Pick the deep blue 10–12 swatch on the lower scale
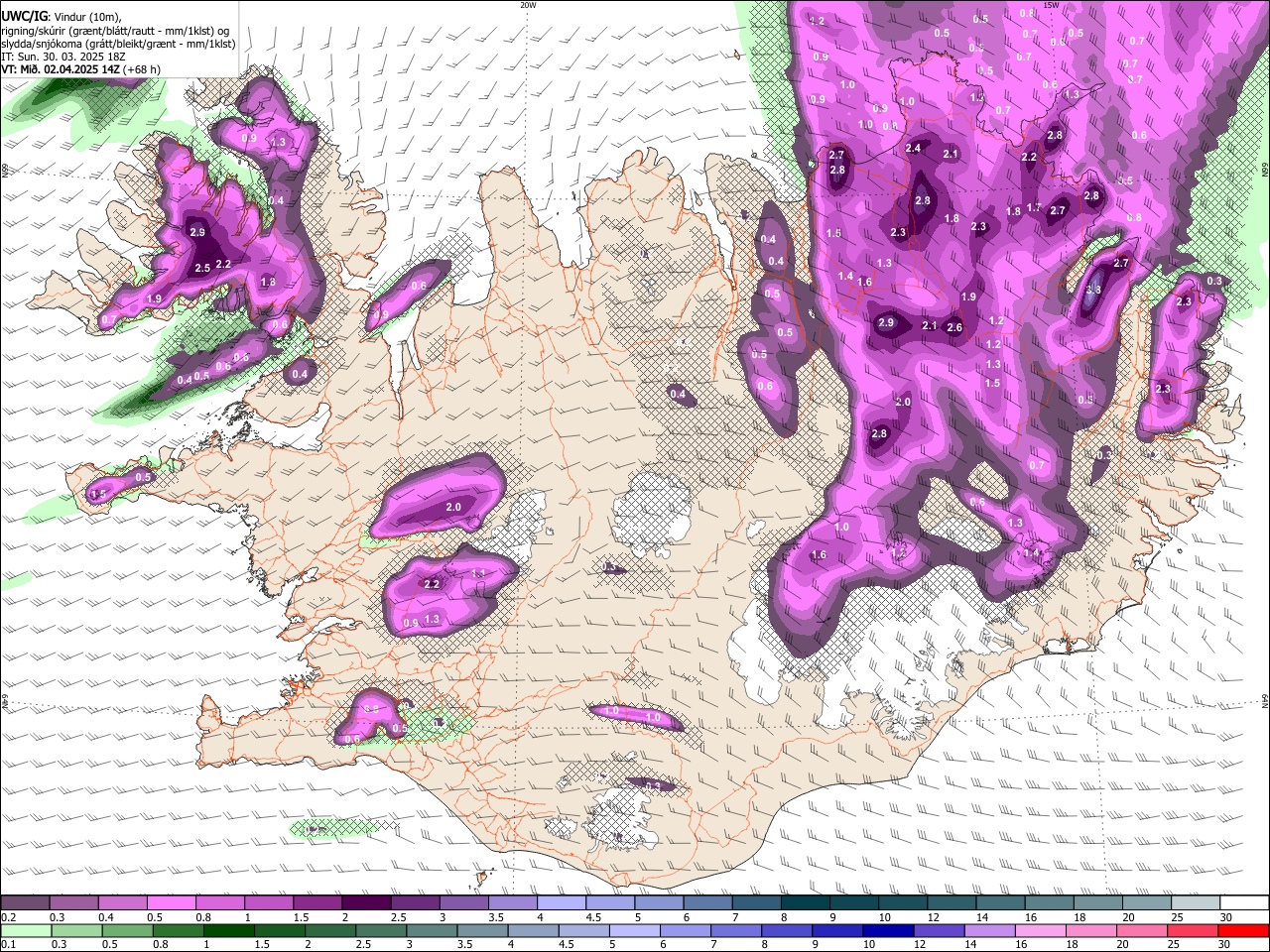This screenshot has height=952, width=1270. (890, 931)
